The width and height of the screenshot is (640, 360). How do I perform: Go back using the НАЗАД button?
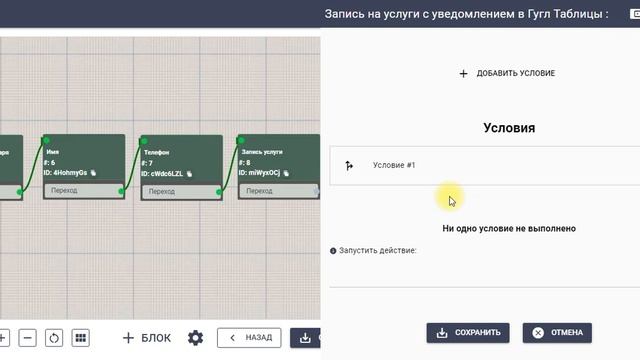(x=249, y=338)
